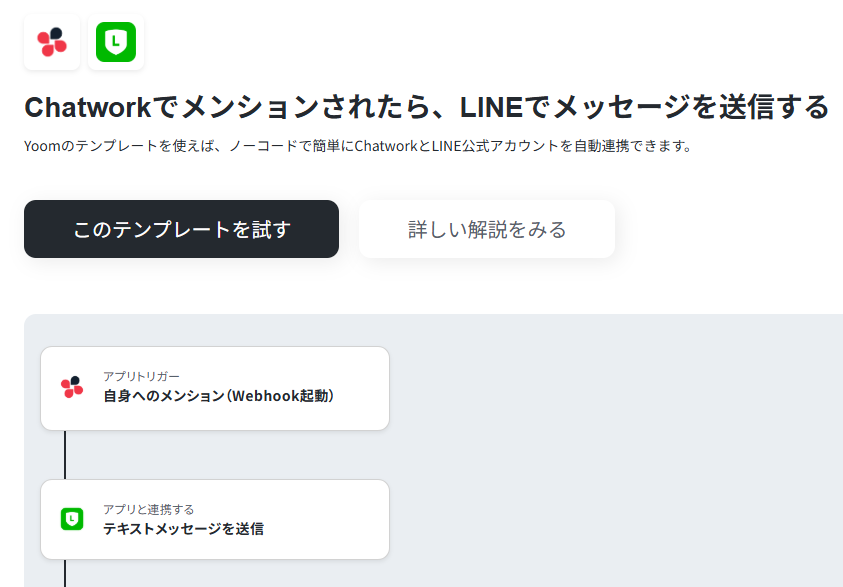Screen dimensions: 843x587
Task: Open 詳しい解説をみる button
Action: point(487,229)
